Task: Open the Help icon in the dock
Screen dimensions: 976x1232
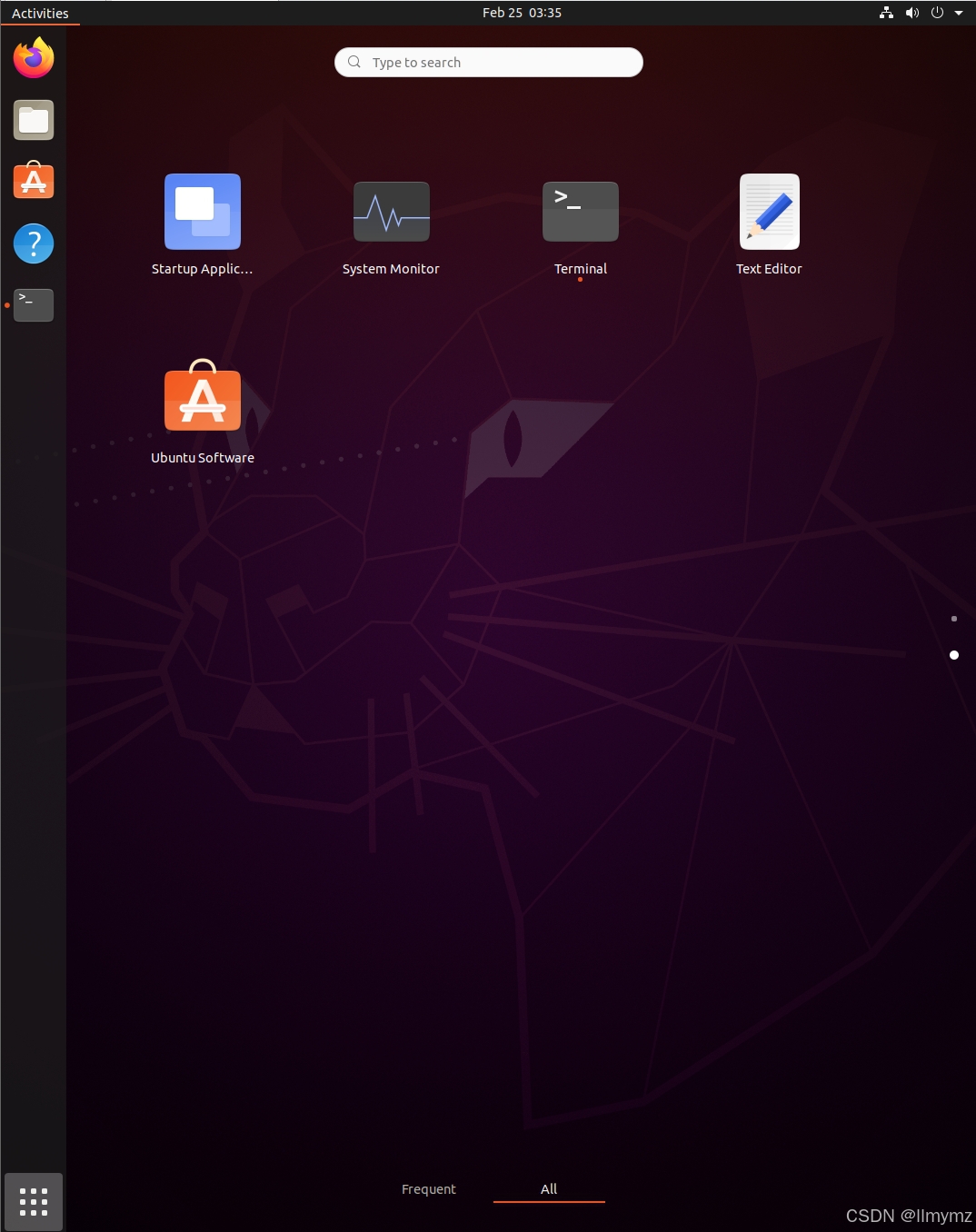Action: click(x=34, y=243)
